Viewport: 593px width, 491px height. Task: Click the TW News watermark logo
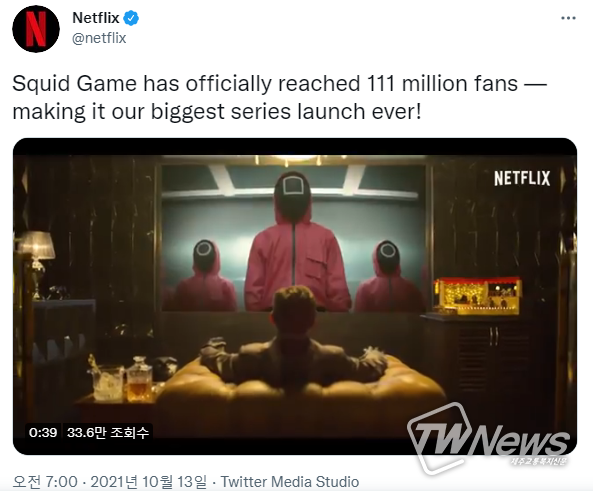pos(488,439)
